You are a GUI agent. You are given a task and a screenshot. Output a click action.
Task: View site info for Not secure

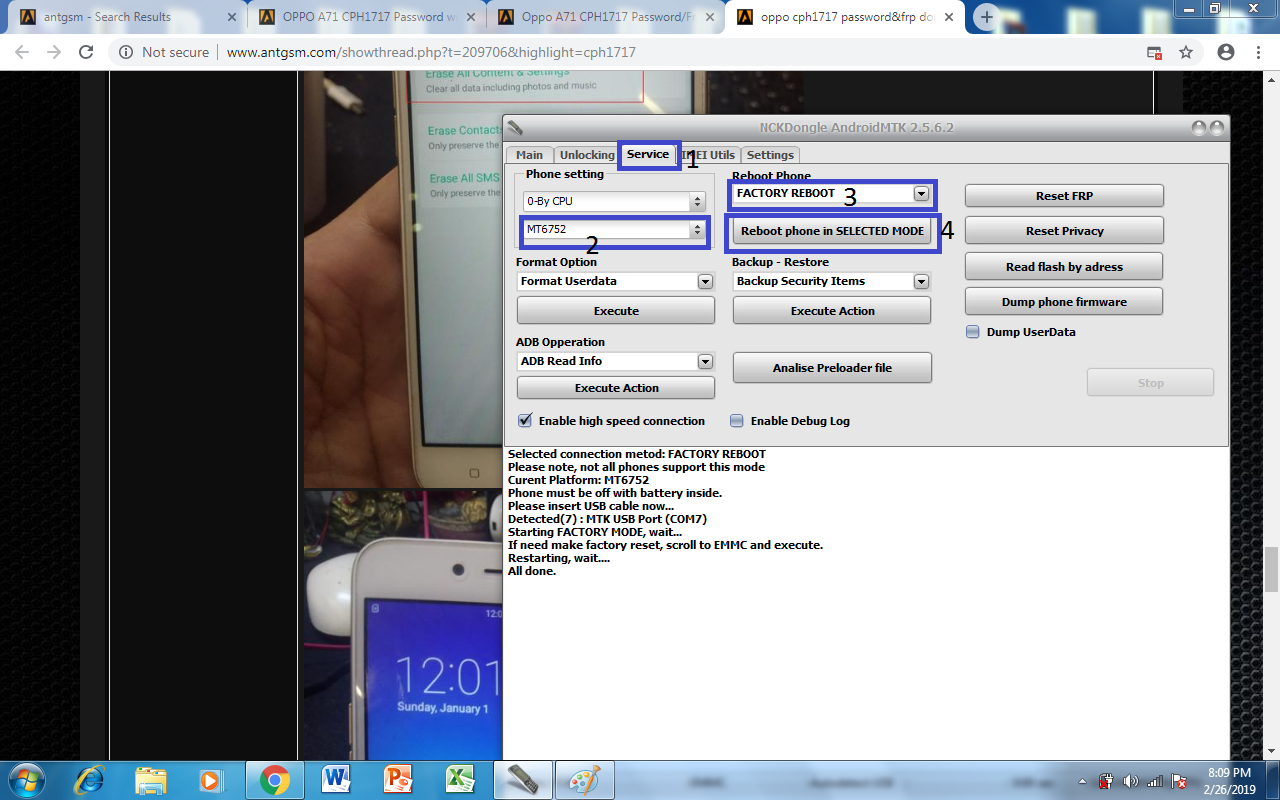point(164,52)
